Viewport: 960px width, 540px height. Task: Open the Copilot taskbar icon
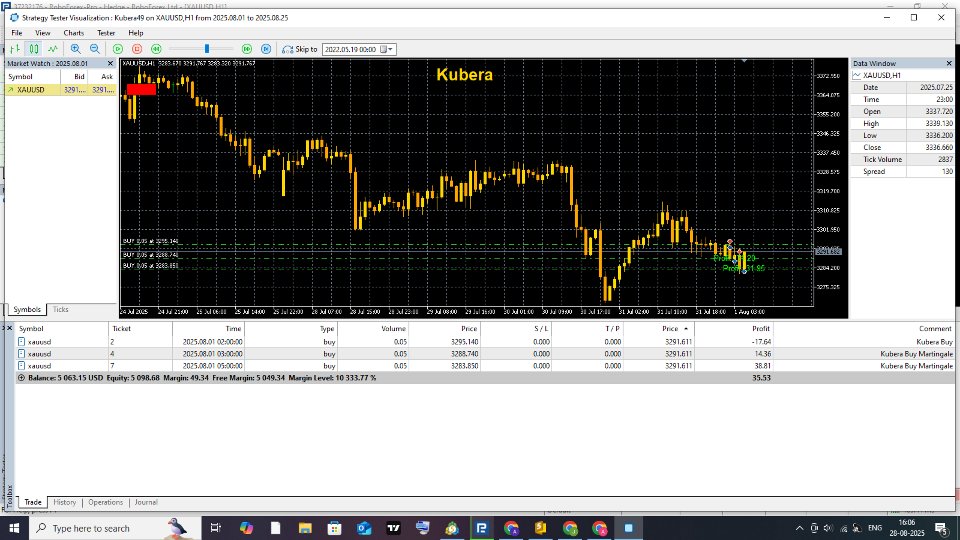pos(246,528)
